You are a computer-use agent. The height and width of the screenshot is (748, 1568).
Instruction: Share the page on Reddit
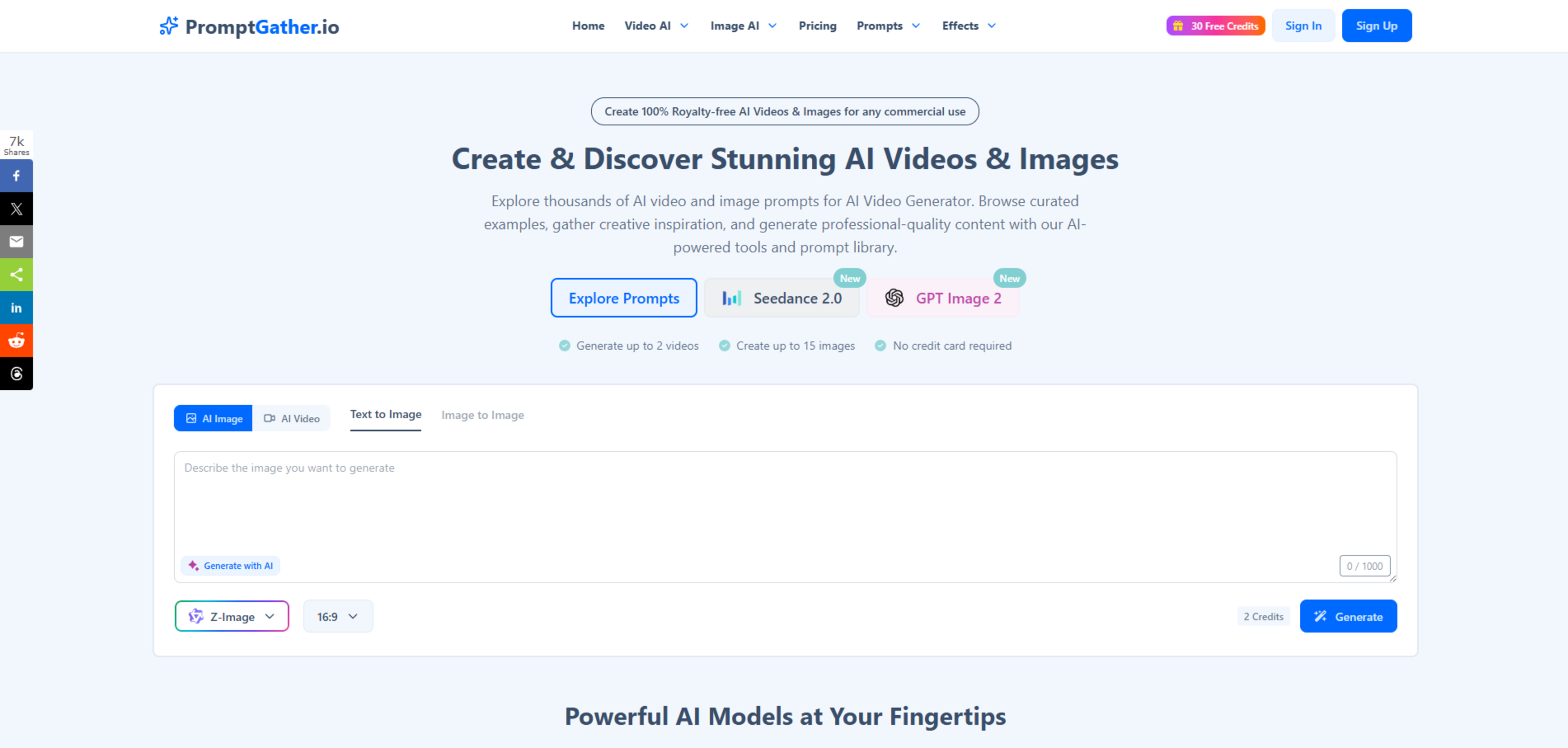point(16,340)
